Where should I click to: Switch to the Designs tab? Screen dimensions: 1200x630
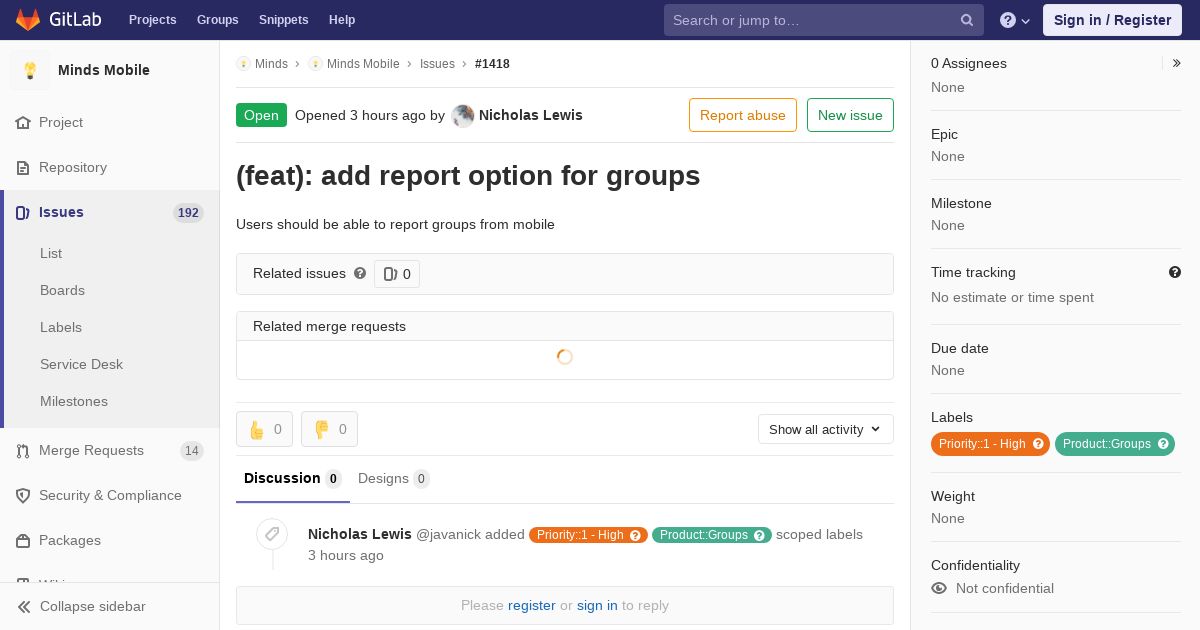click(x=394, y=478)
